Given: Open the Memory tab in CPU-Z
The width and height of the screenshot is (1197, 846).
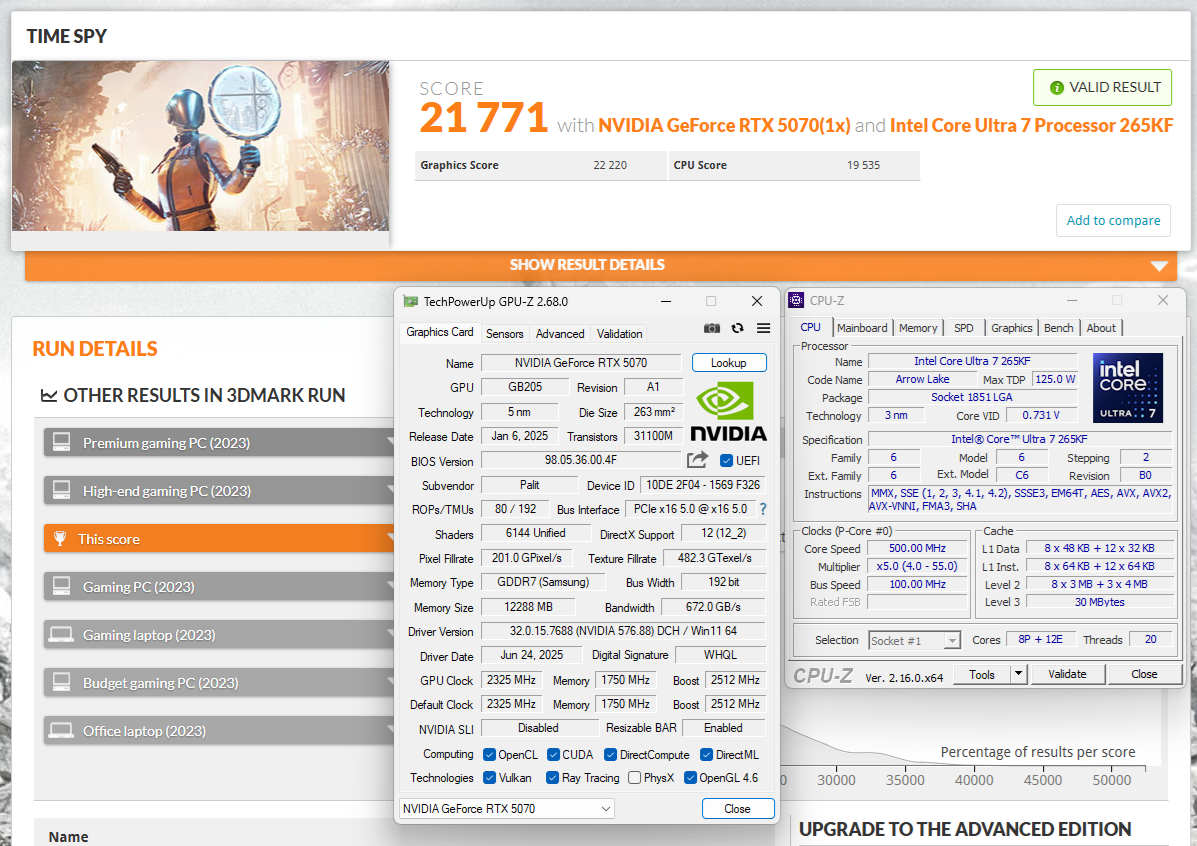Looking at the screenshot, I should point(917,328).
